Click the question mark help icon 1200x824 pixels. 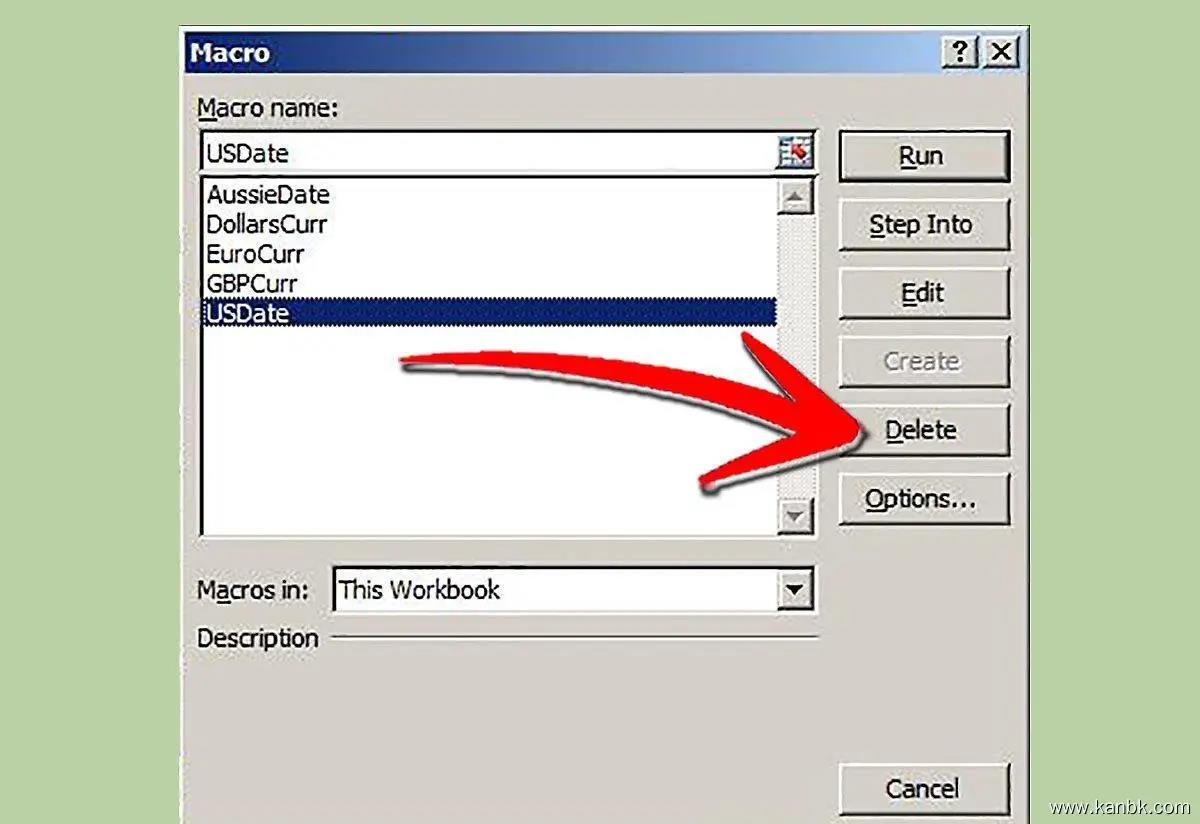coord(959,52)
